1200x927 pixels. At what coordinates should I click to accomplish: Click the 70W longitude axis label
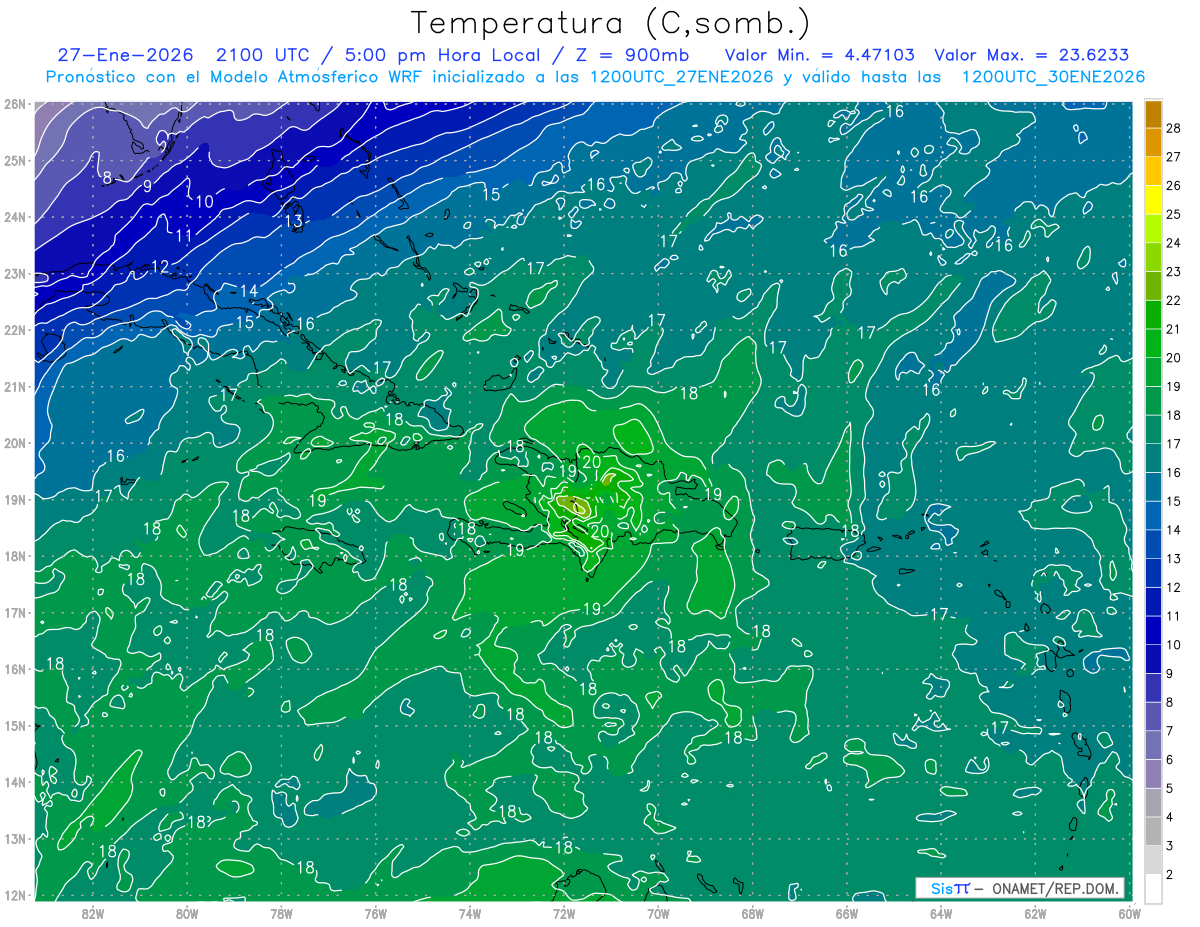tap(658, 913)
